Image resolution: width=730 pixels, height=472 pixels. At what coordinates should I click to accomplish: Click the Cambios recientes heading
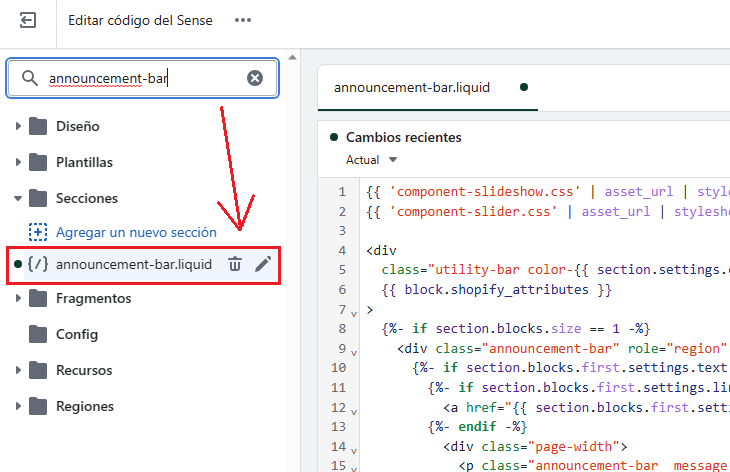404,137
